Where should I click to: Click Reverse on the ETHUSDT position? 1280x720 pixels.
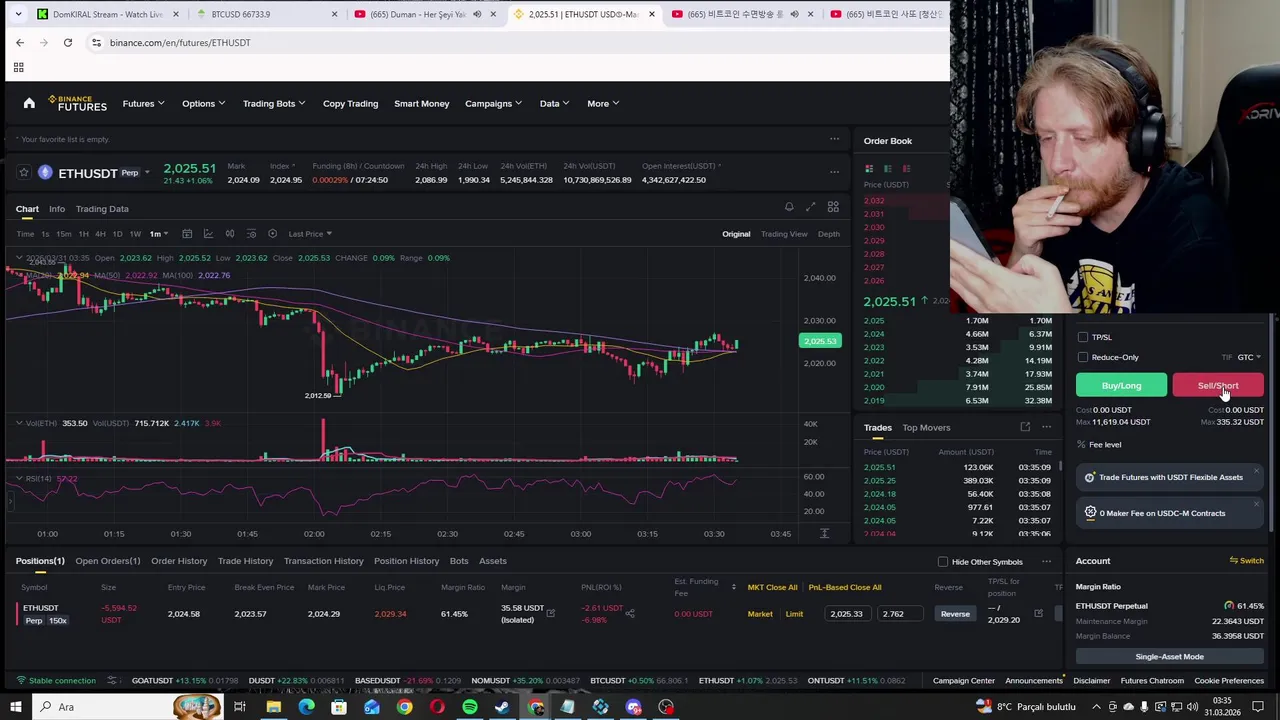[955, 613]
